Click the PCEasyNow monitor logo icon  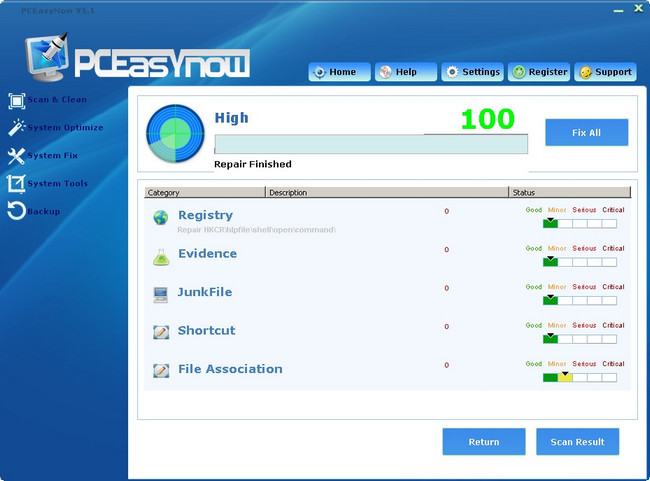tap(47, 57)
